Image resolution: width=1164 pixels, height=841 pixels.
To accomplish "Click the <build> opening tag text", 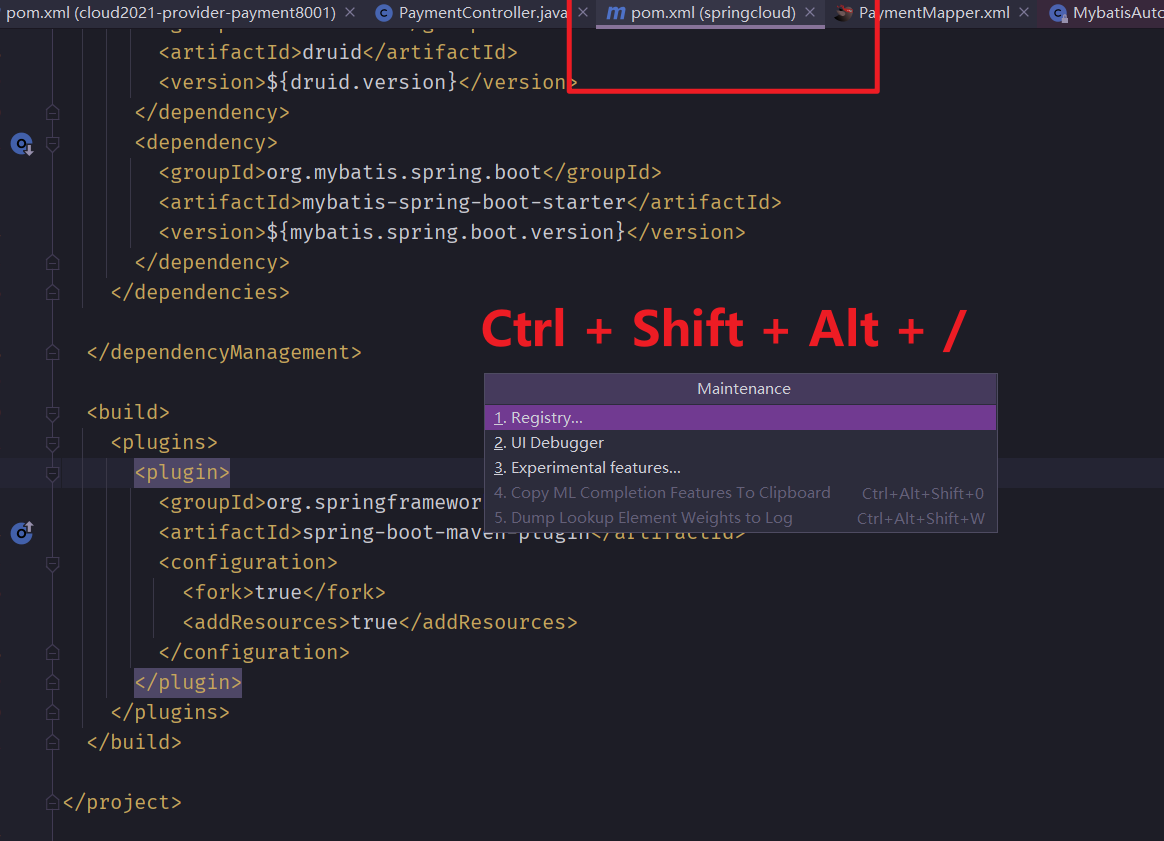I will 128,412.
